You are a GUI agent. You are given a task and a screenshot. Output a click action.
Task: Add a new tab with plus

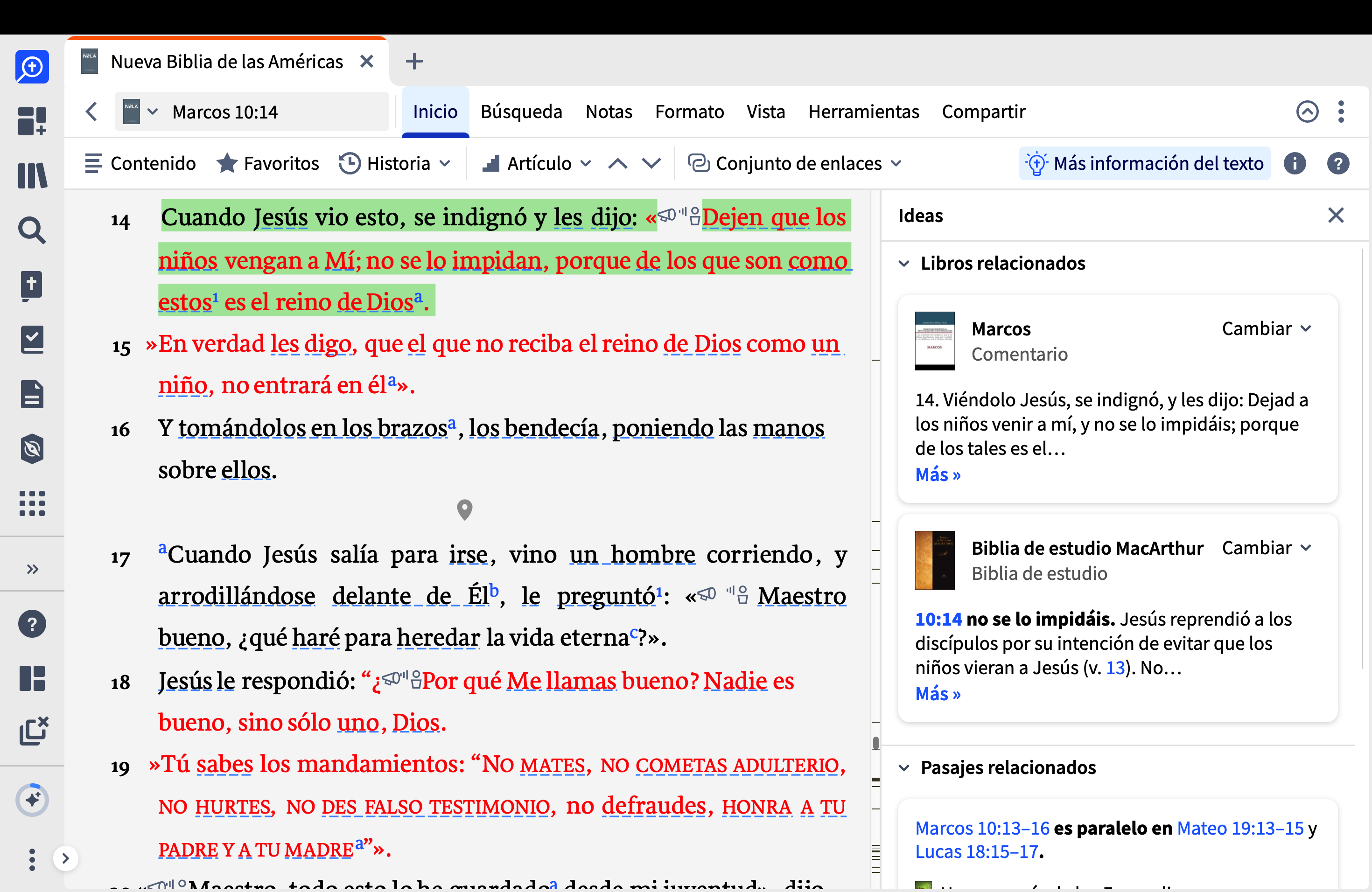[x=414, y=61]
